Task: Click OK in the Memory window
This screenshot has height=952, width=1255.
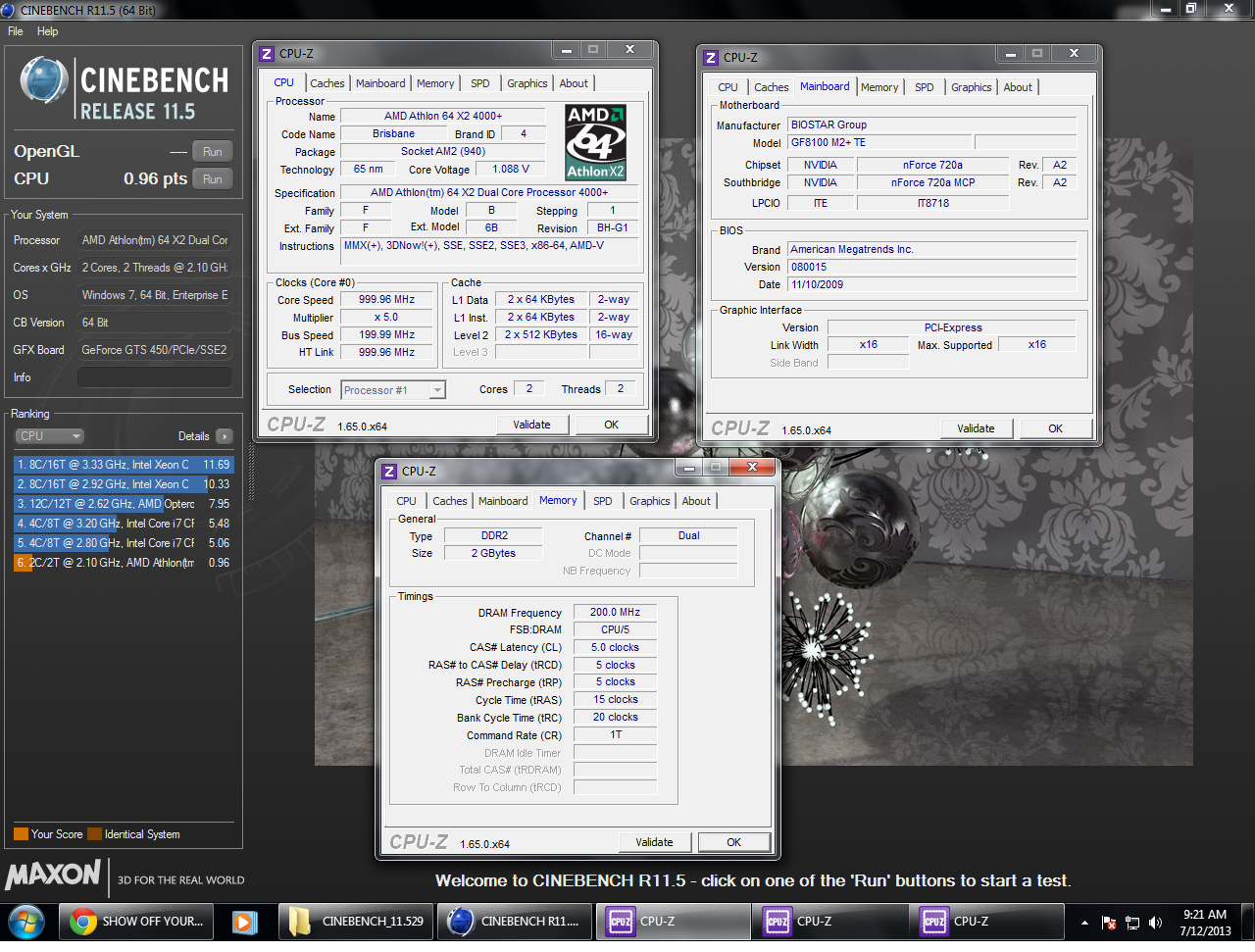Action: [x=734, y=842]
